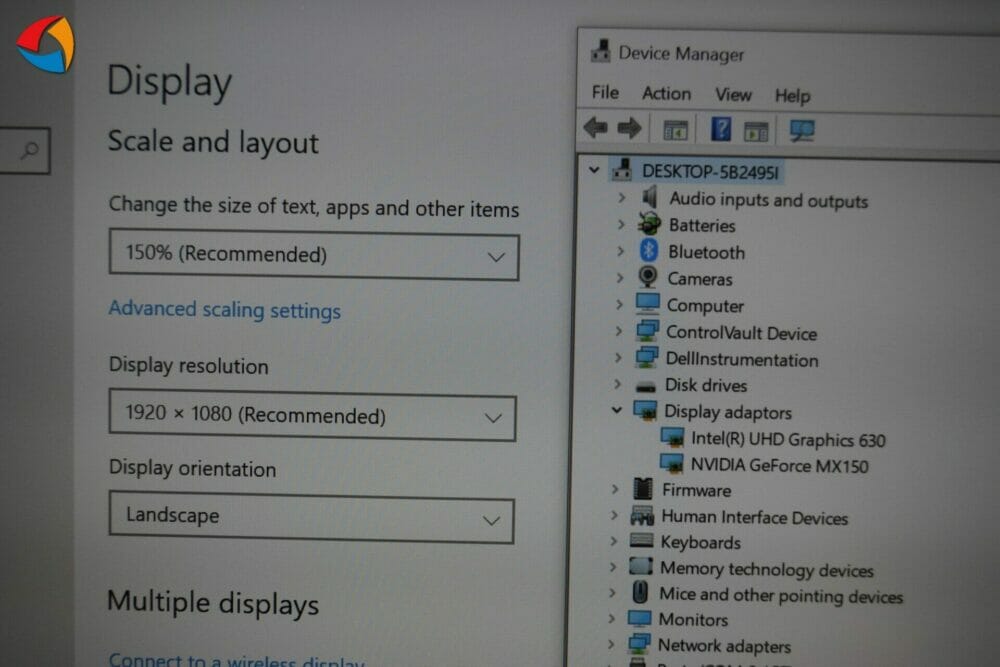Image resolution: width=1000 pixels, height=667 pixels.
Task: Click the Device Manager title bar icon
Action: tap(600, 51)
